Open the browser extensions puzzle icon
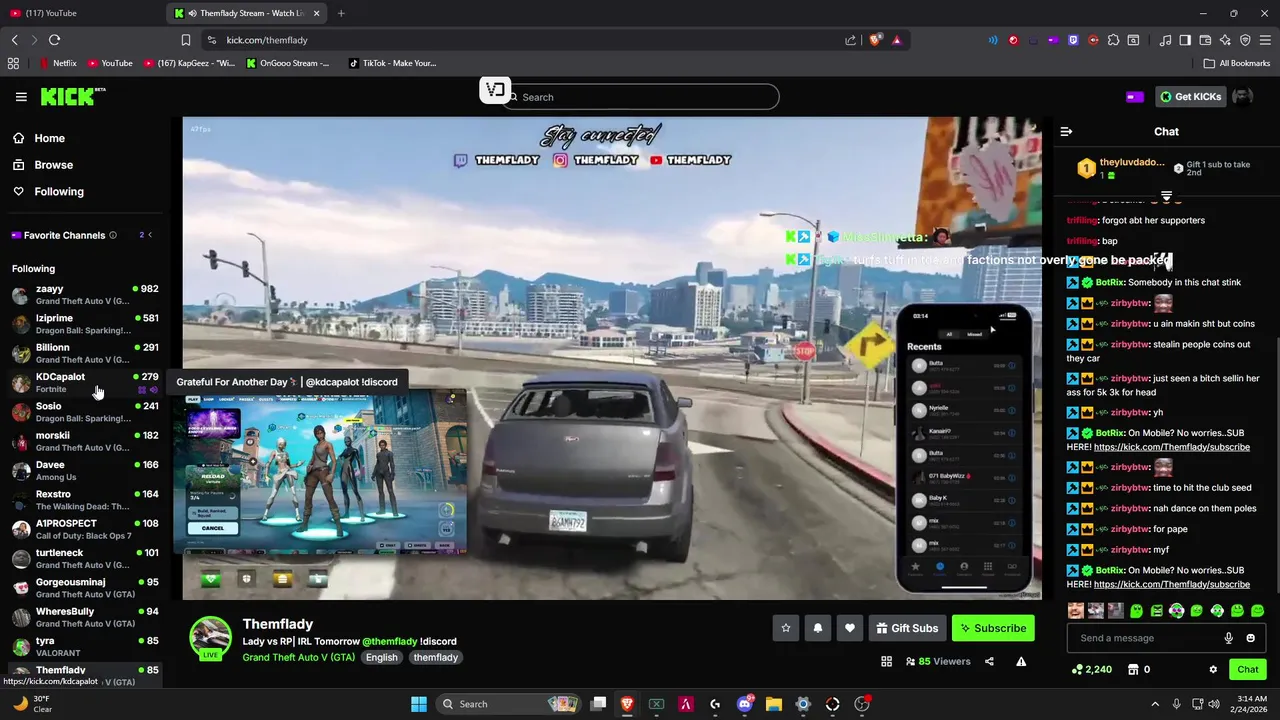Image resolution: width=1280 pixels, height=720 pixels. pos(1113,40)
